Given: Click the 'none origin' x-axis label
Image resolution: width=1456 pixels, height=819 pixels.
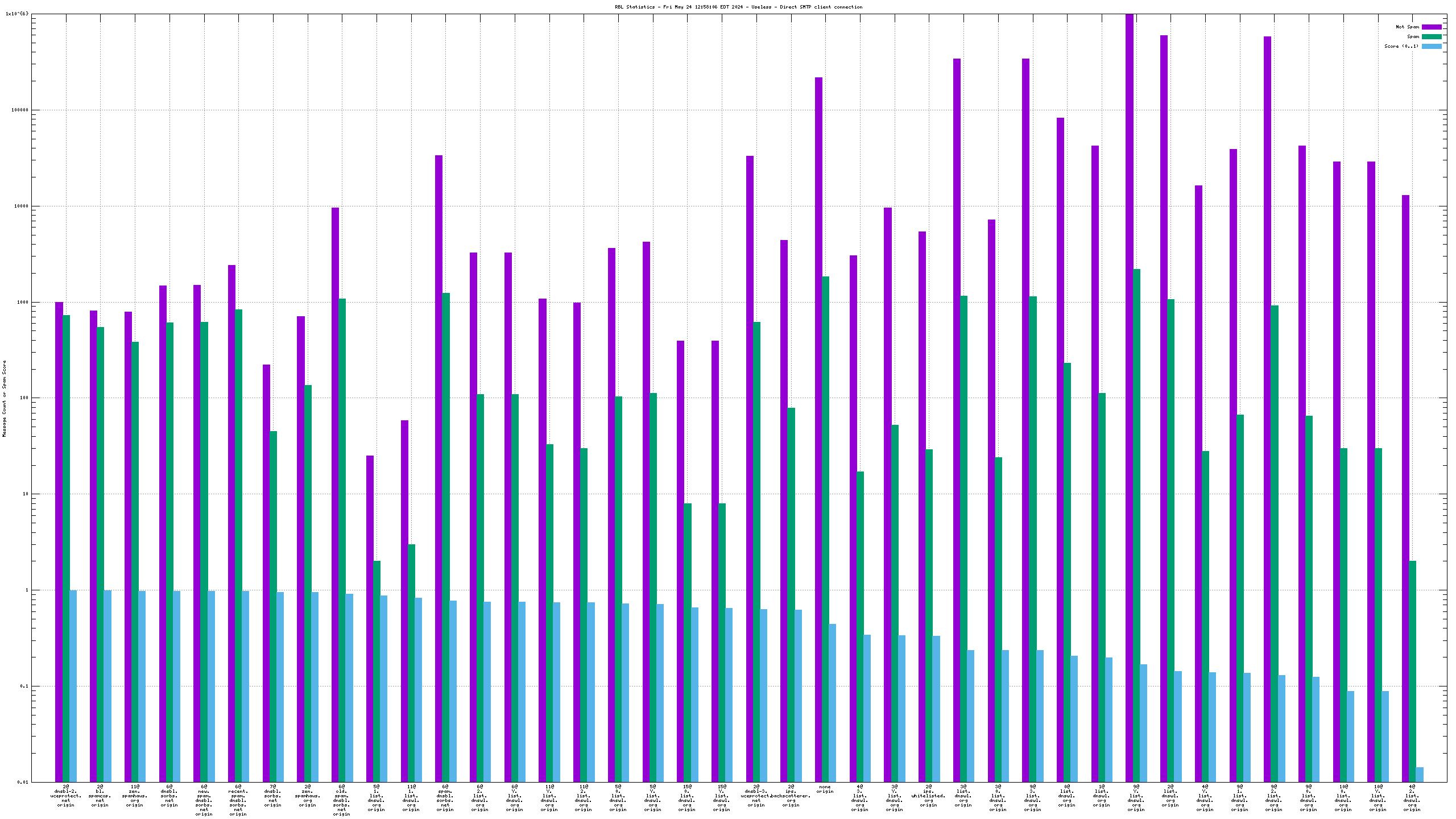Looking at the screenshot, I should pyautogui.click(x=825, y=789).
